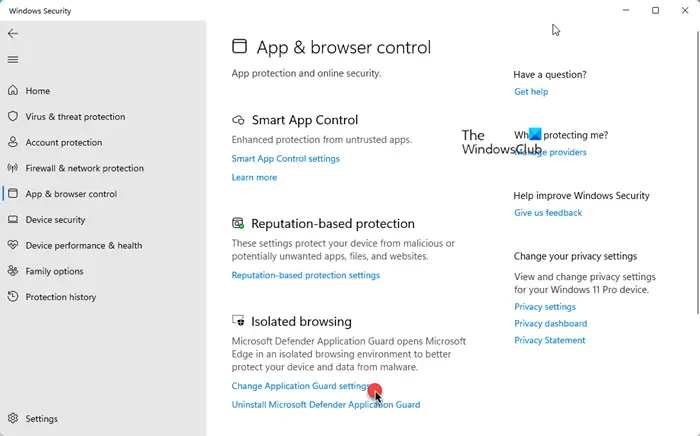Screen dimensions: 700x436
Task: Open Settings at sidebar bottom
Action: [x=42, y=419]
